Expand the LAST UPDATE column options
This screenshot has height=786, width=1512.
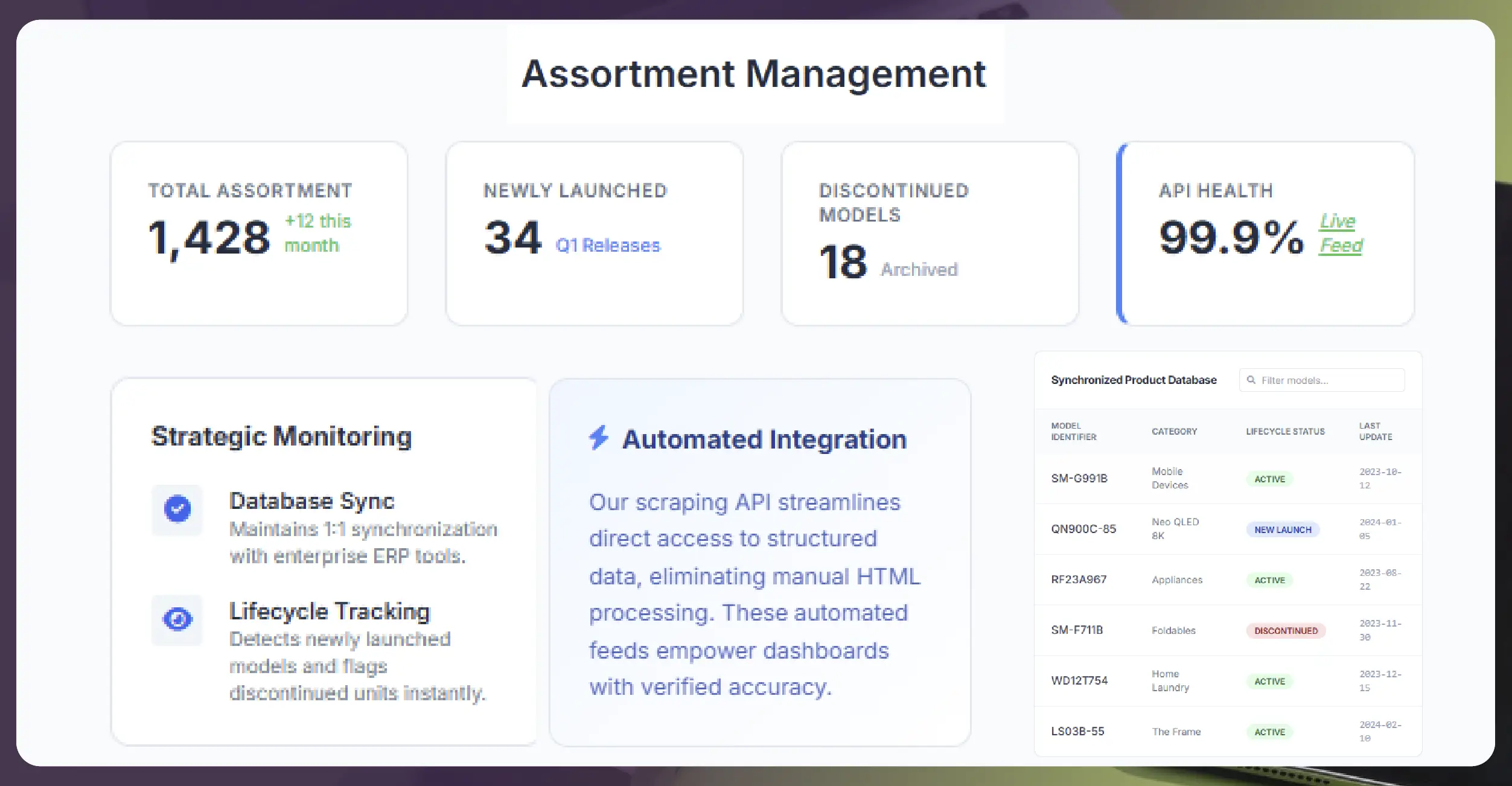coord(1377,431)
